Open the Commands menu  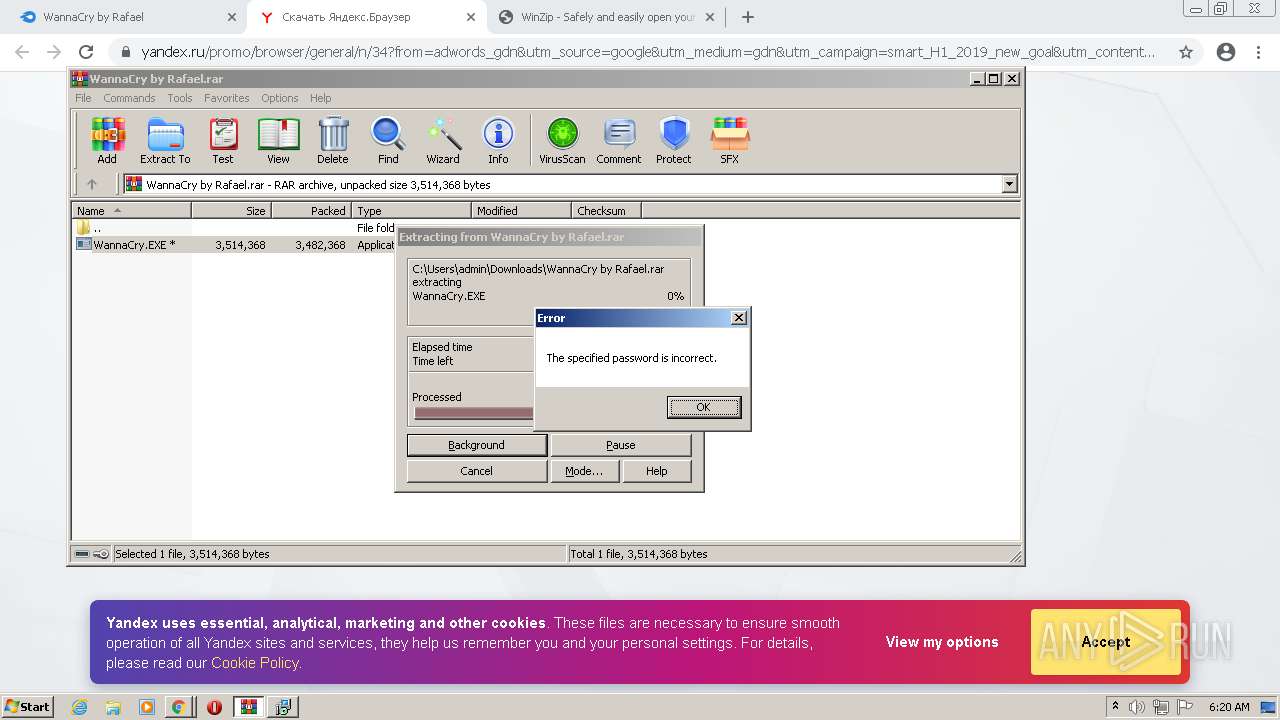click(x=129, y=98)
